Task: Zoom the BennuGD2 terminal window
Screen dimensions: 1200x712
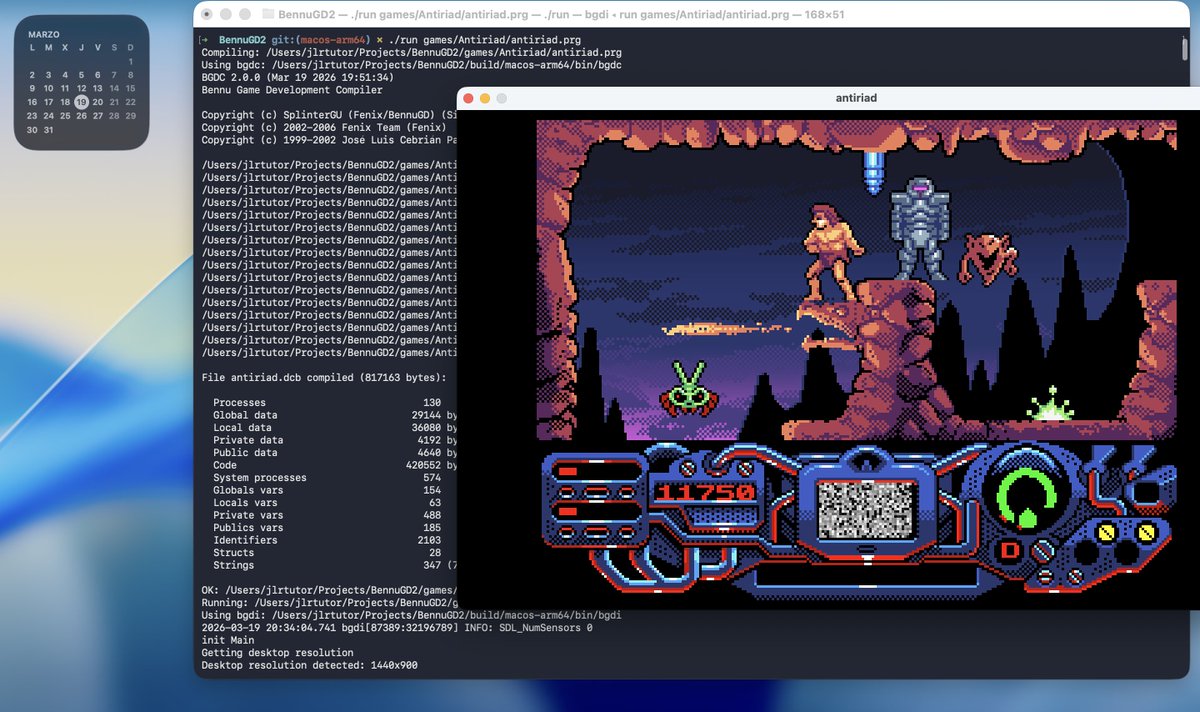Action: [244, 15]
